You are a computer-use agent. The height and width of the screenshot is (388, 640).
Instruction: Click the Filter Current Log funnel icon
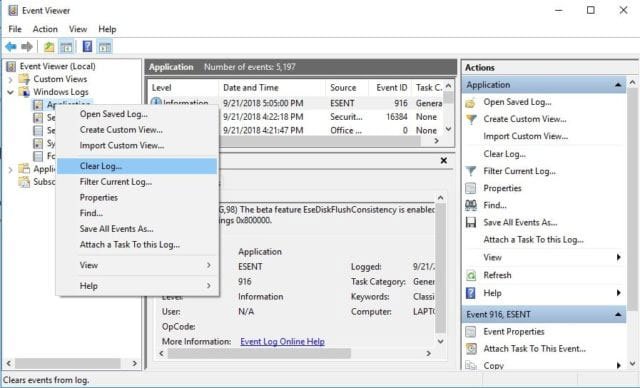(x=471, y=171)
